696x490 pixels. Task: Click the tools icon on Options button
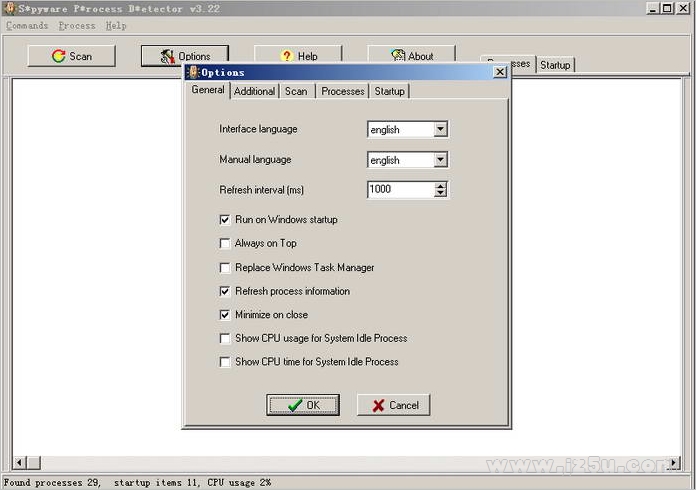(x=167, y=56)
